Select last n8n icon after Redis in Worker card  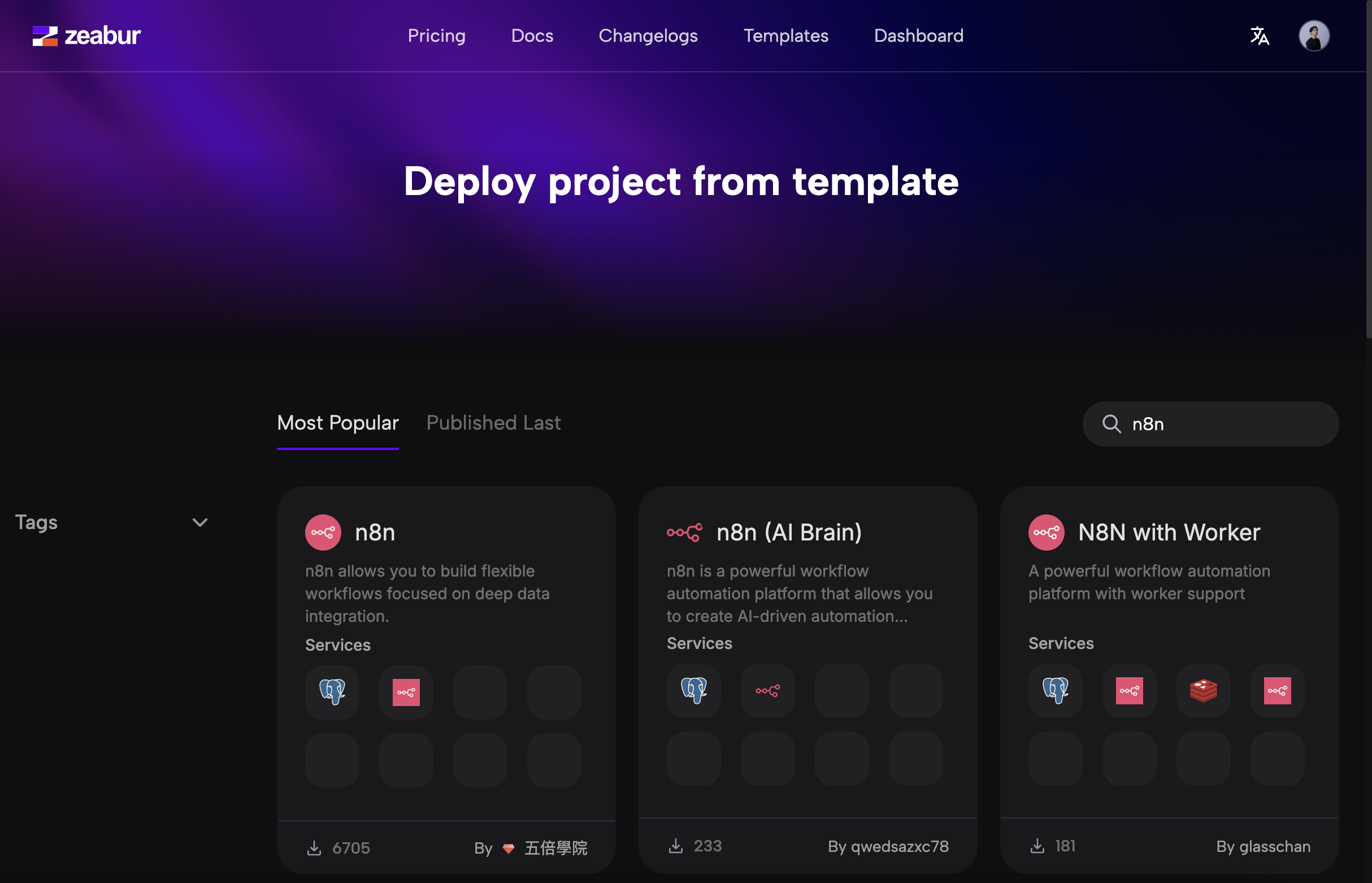click(x=1277, y=690)
